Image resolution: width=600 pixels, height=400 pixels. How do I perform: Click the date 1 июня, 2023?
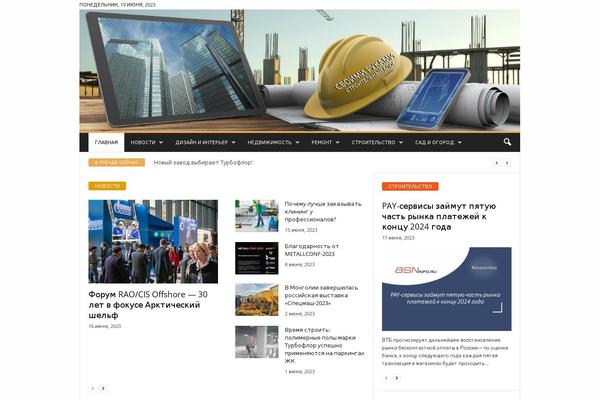pos(300,372)
